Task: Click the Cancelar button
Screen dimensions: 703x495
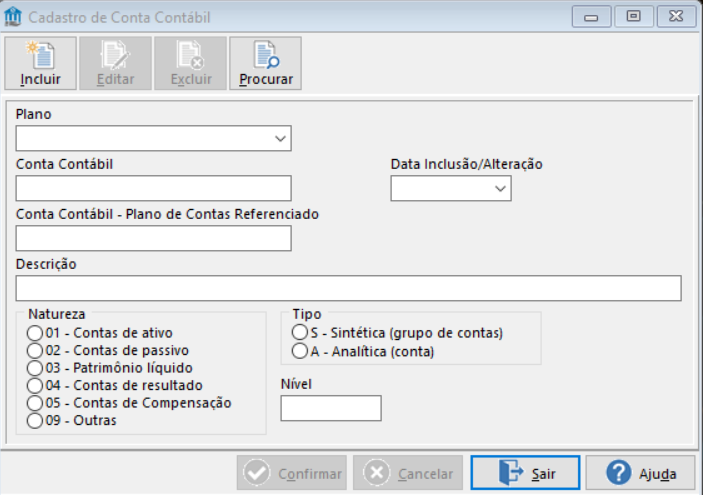Action: [408, 473]
